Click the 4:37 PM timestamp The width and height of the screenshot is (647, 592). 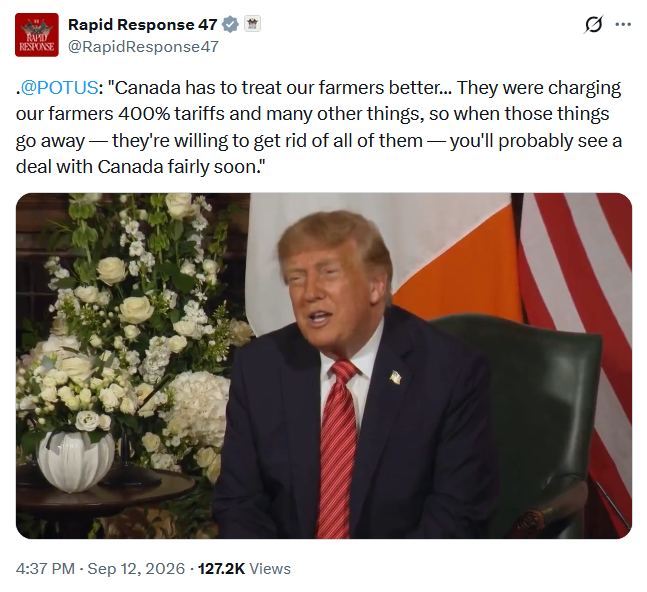point(45,568)
